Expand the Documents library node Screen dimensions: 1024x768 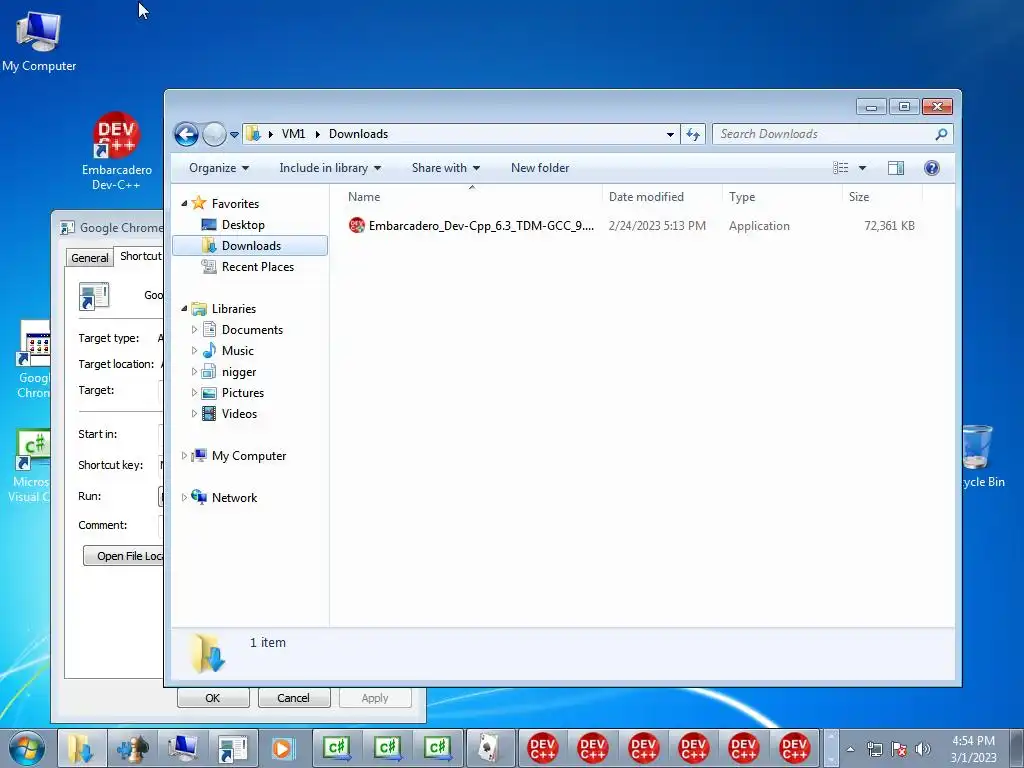pos(194,330)
